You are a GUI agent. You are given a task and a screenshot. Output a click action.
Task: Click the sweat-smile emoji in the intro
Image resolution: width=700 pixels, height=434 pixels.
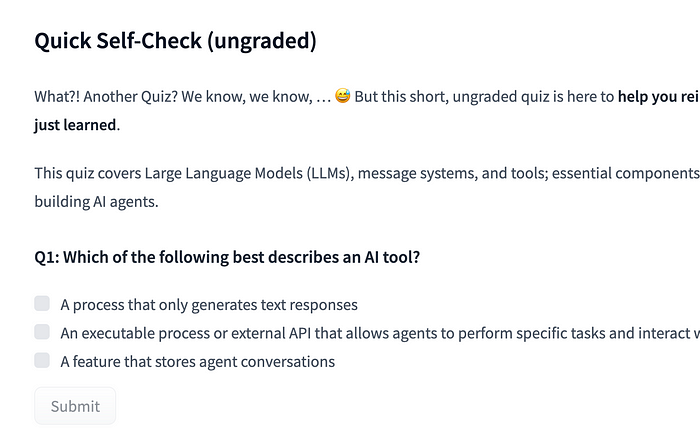pos(343,99)
